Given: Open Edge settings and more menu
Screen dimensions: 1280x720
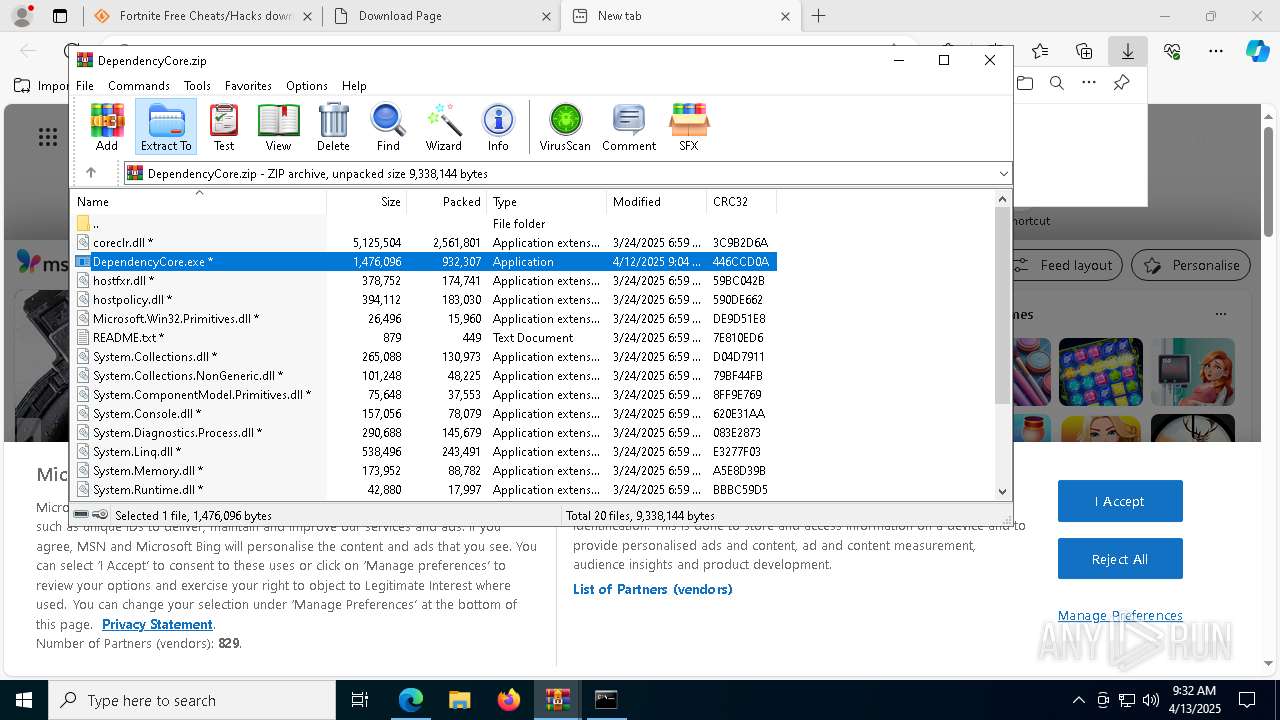Looking at the screenshot, I should [x=1216, y=51].
